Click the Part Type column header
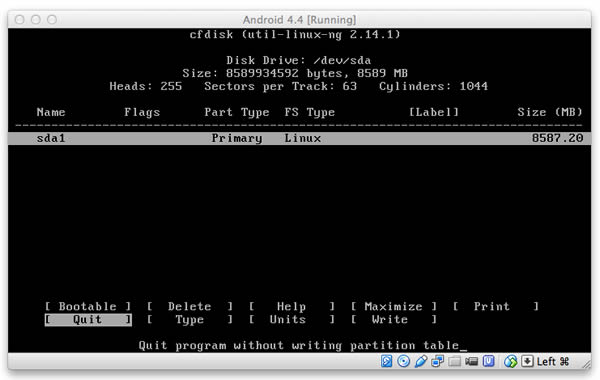The width and height of the screenshot is (600, 380). pyautogui.click(x=237, y=112)
